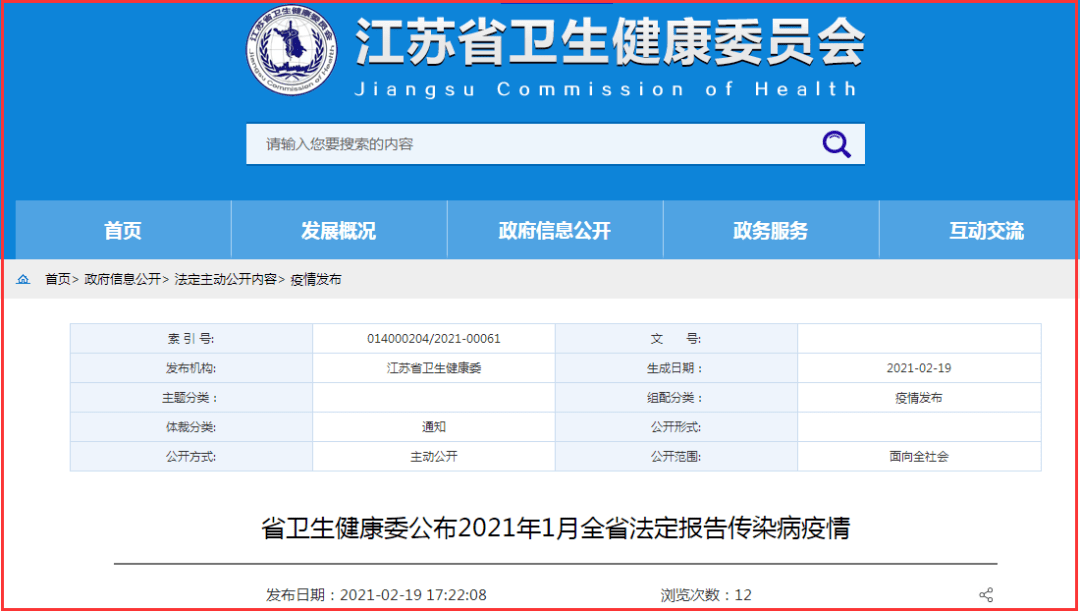Click the 疫情发布 cell in the table

(919, 398)
